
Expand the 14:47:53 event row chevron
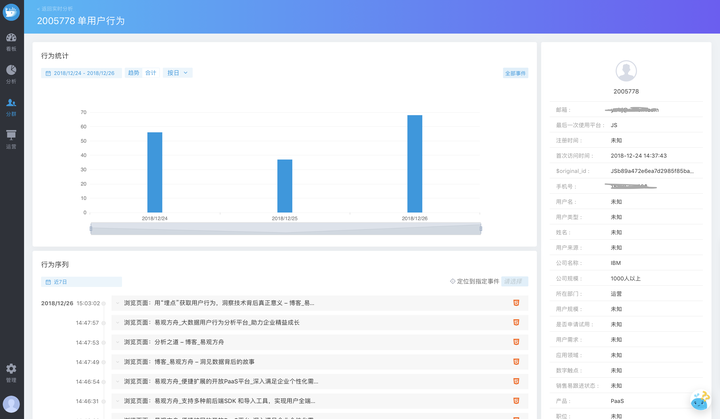point(118,342)
